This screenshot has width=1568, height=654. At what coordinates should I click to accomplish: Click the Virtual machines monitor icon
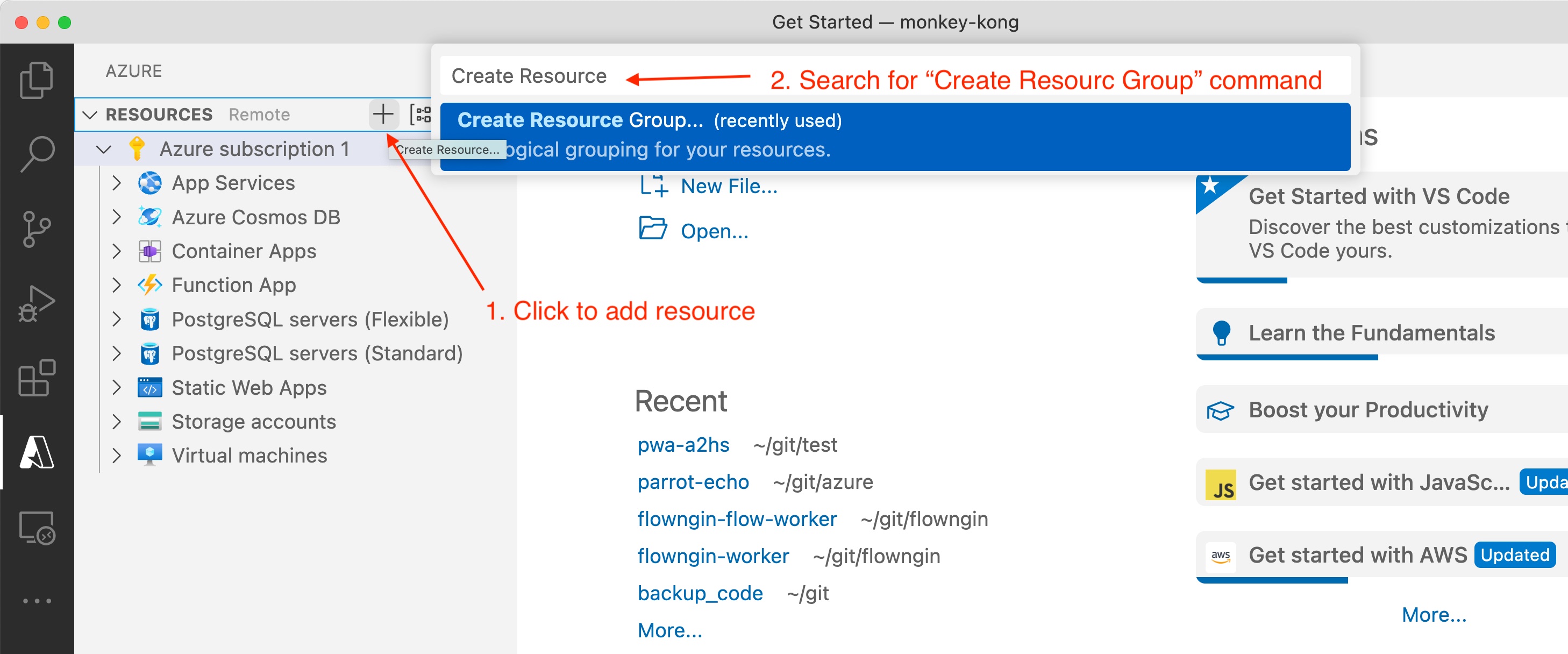149,456
